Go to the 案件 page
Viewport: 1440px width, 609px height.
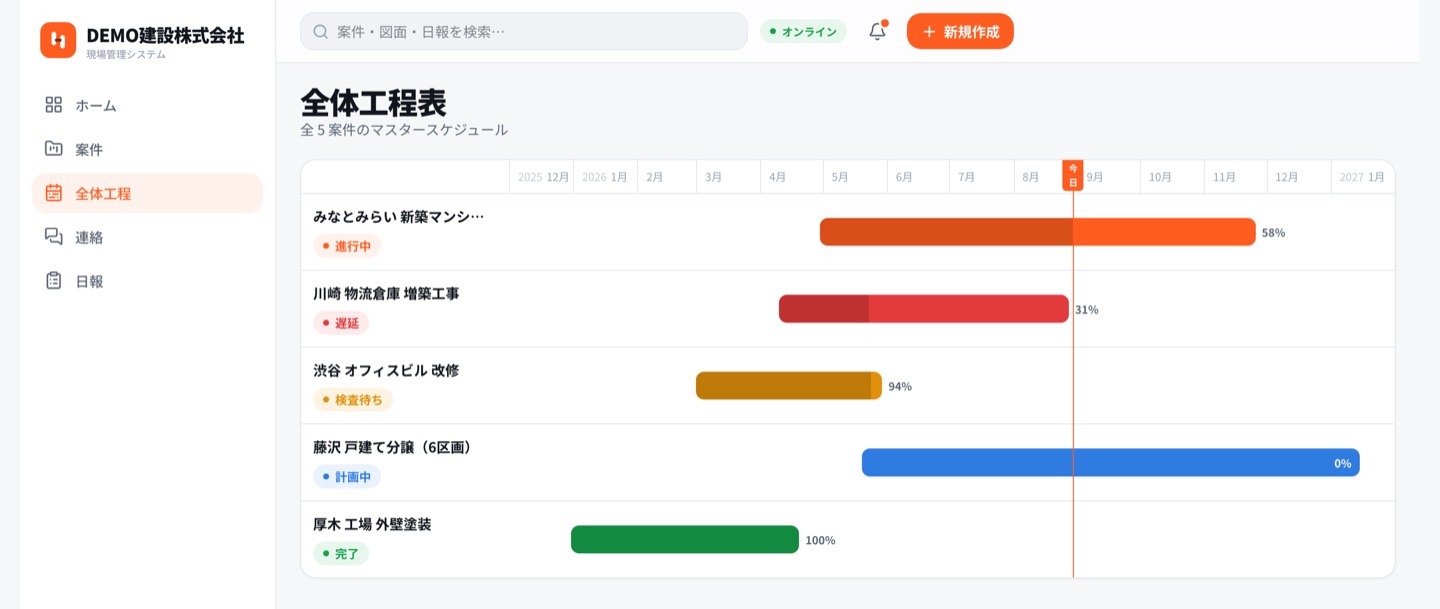click(148, 149)
